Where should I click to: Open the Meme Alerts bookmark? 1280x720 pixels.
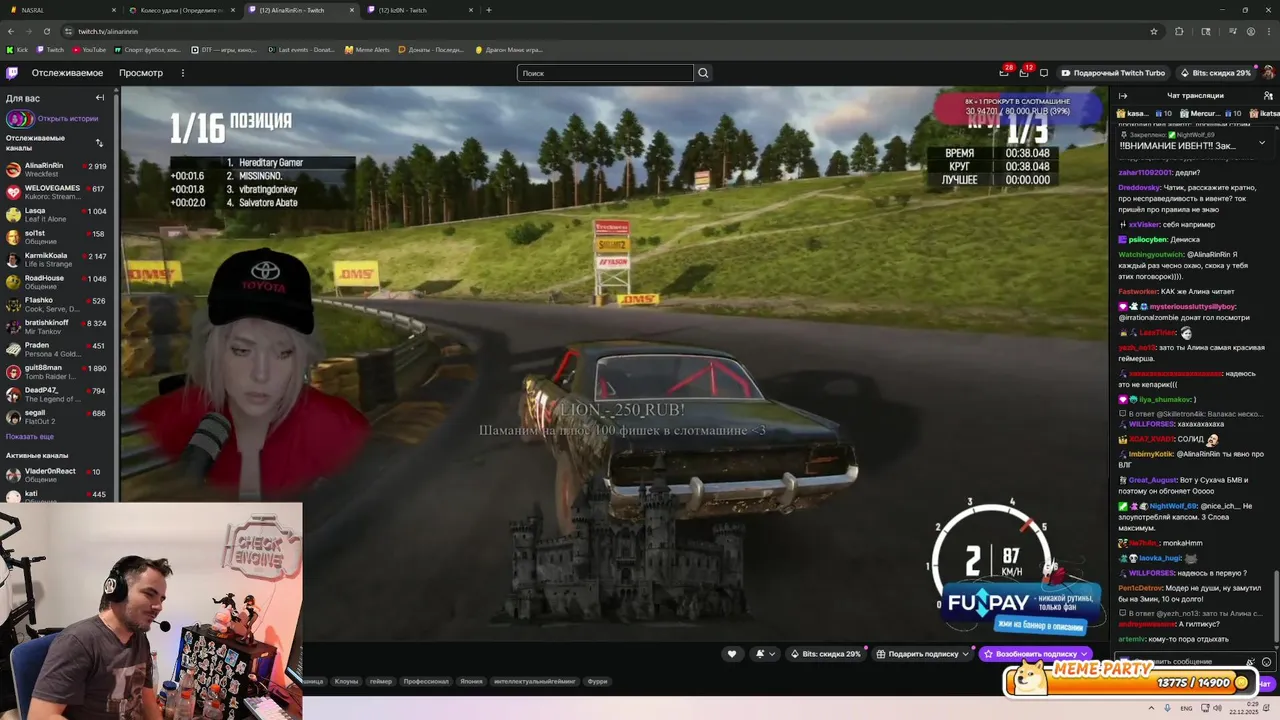[x=368, y=49]
